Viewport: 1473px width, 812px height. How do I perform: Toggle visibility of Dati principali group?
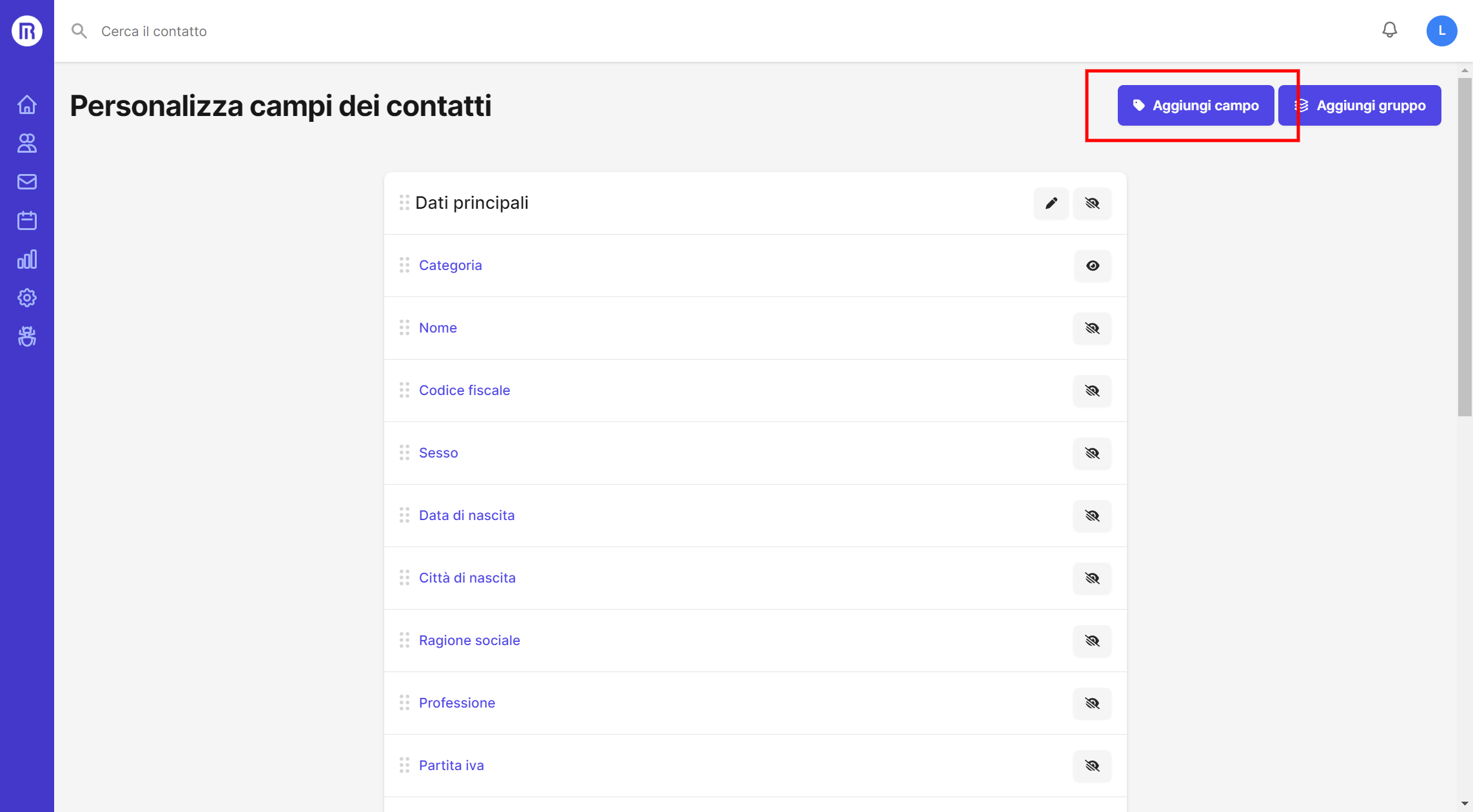click(x=1092, y=203)
